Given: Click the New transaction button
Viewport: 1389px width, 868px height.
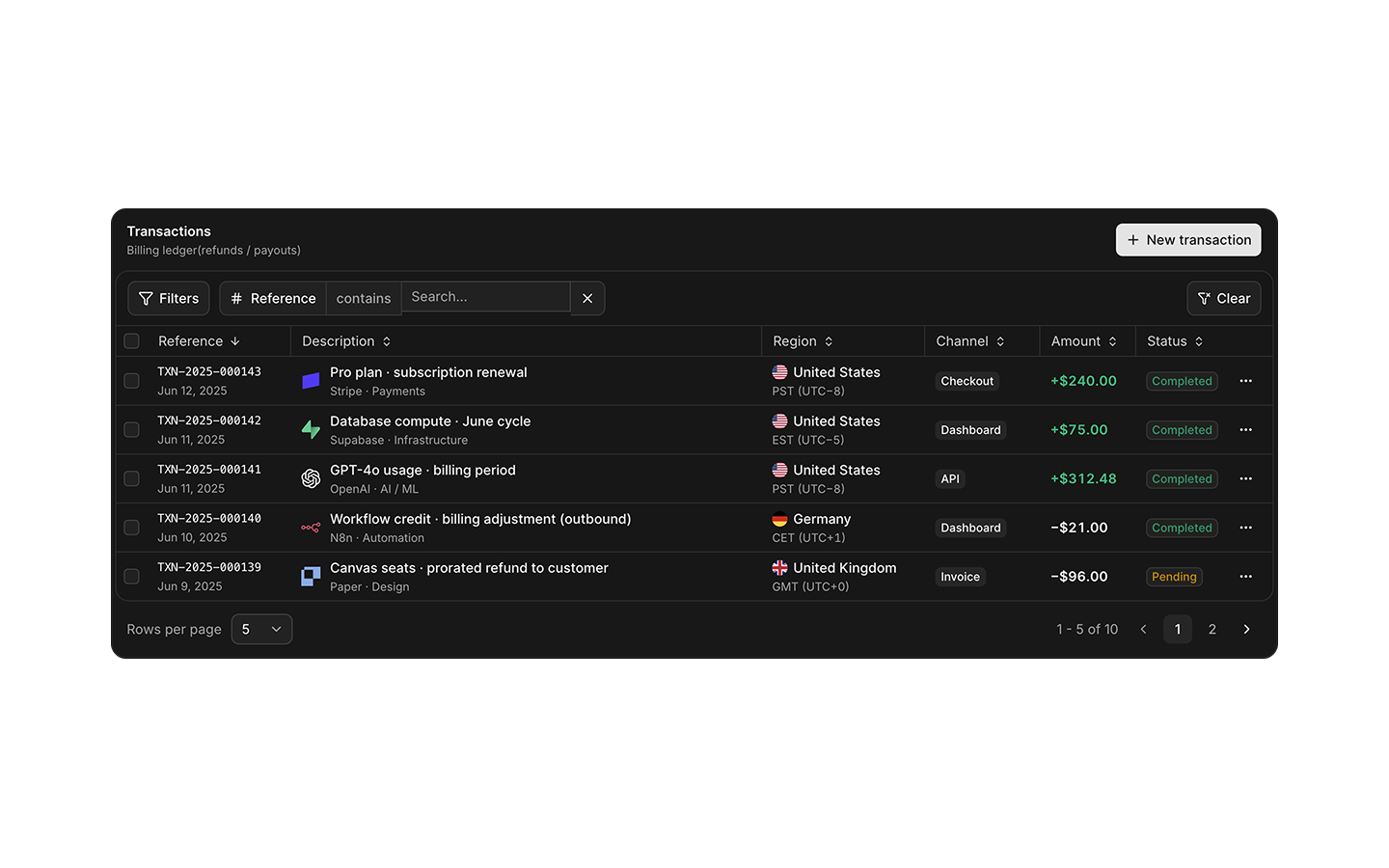Looking at the screenshot, I should 1188,240.
